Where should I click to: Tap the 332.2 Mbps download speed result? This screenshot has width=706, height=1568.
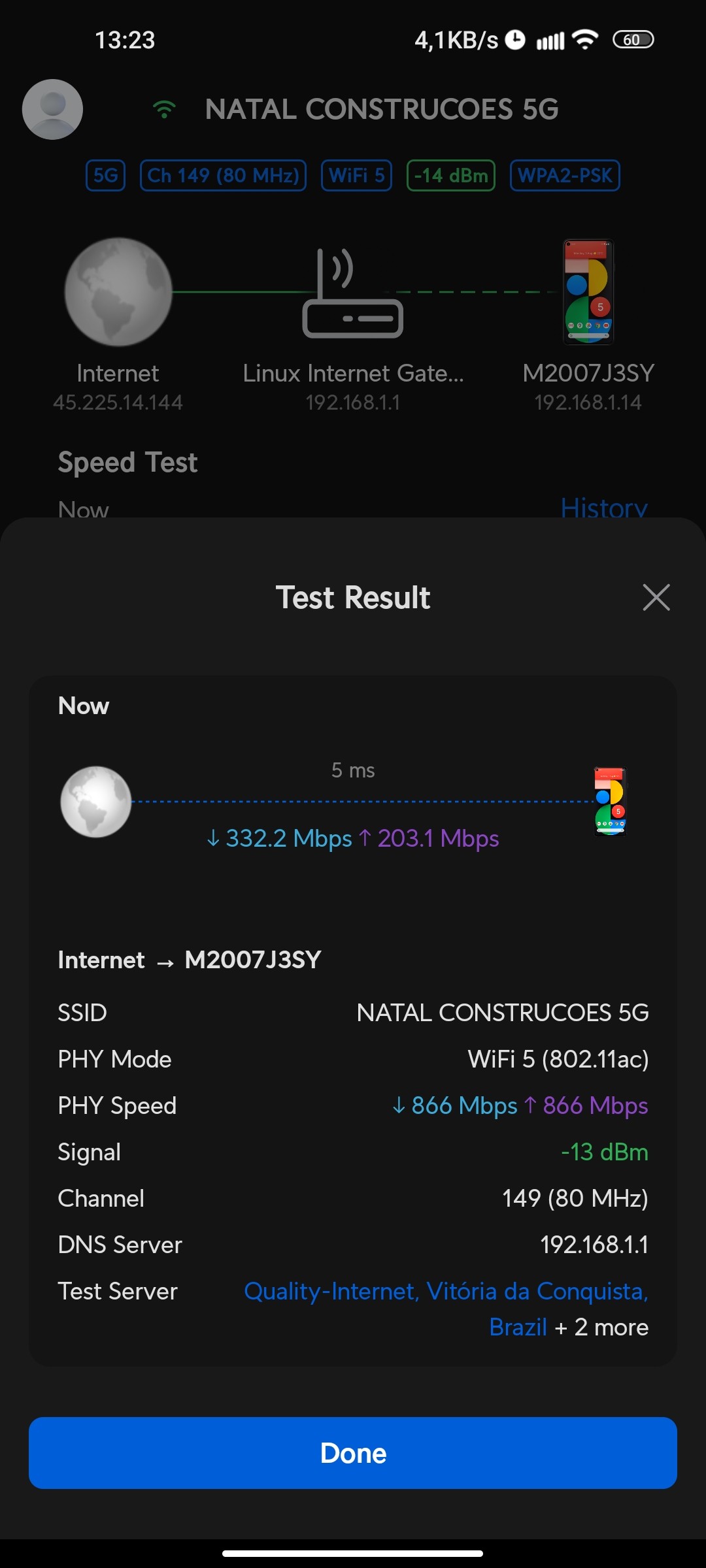pos(280,838)
